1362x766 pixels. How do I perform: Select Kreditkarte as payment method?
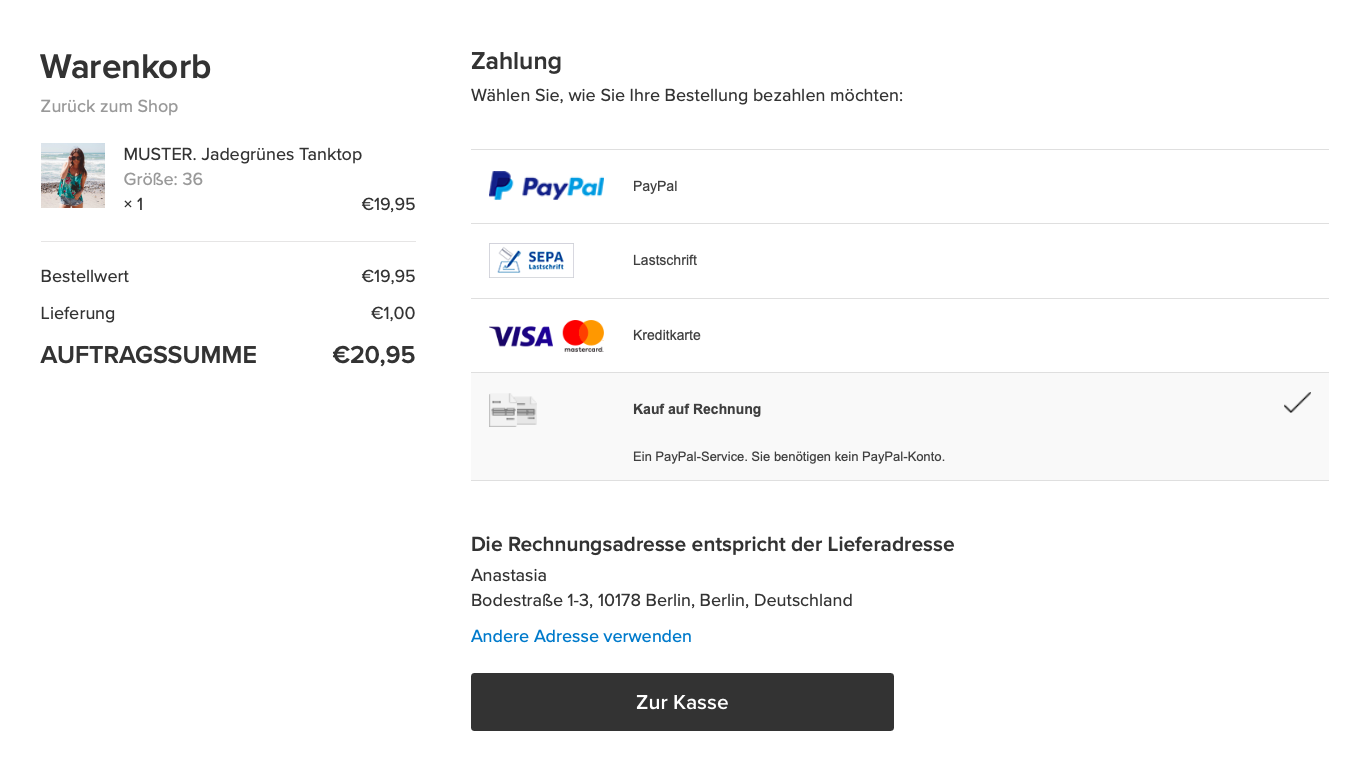click(x=667, y=335)
